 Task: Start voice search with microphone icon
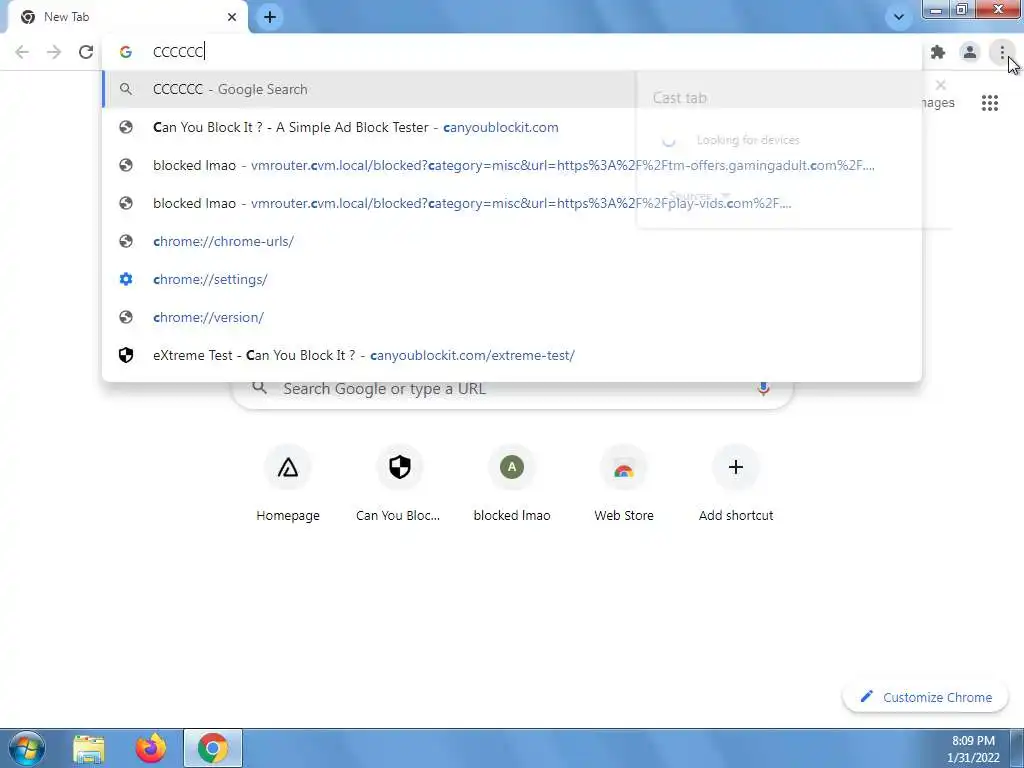click(x=763, y=389)
